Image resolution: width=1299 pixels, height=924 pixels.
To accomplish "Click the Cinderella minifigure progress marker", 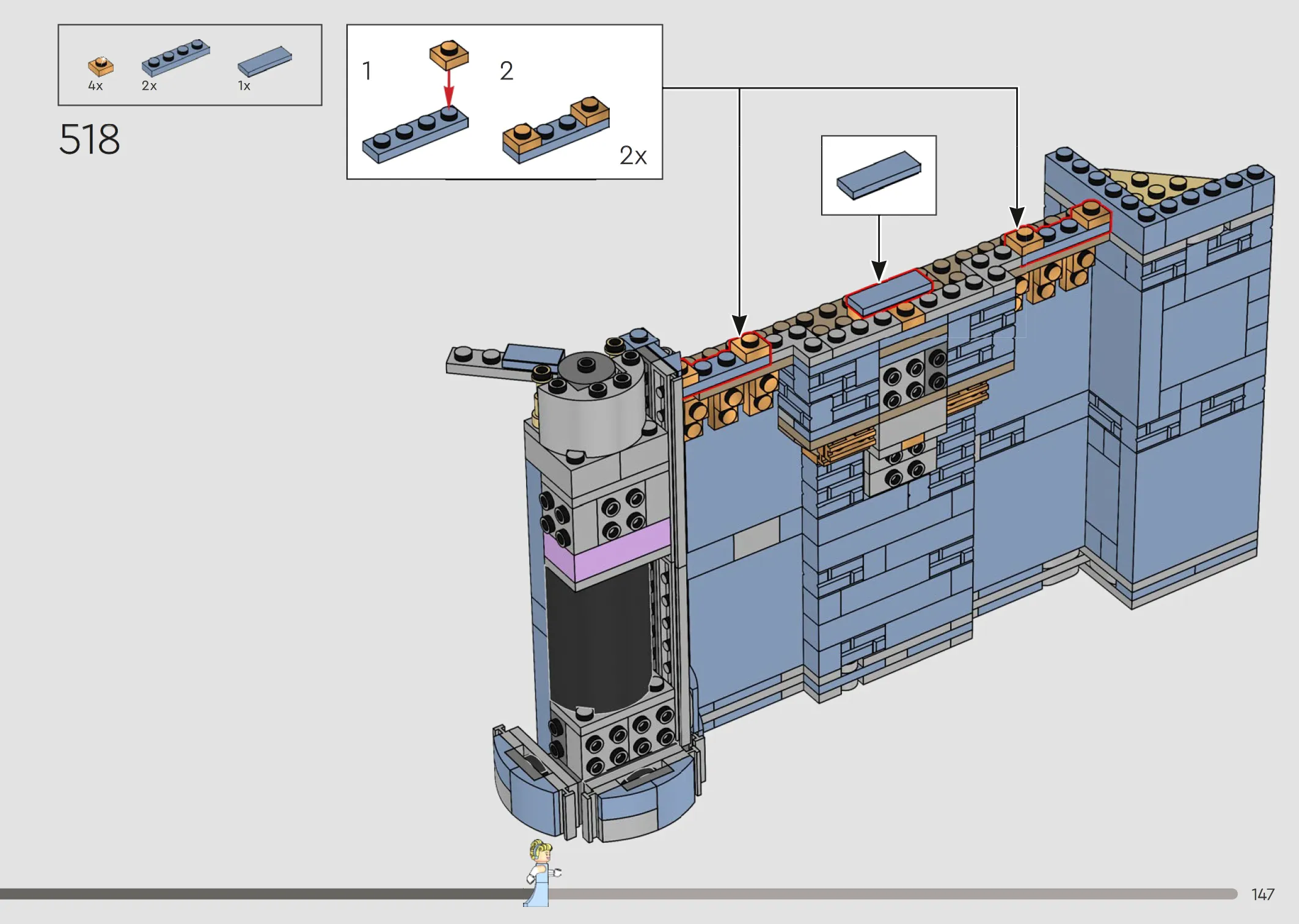I will (542, 873).
